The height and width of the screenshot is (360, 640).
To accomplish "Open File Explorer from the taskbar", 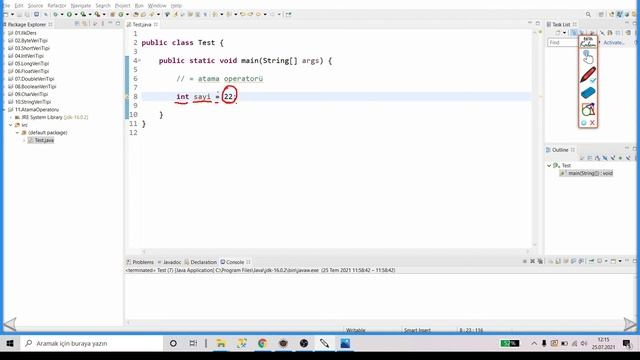I will pos(221,343).
